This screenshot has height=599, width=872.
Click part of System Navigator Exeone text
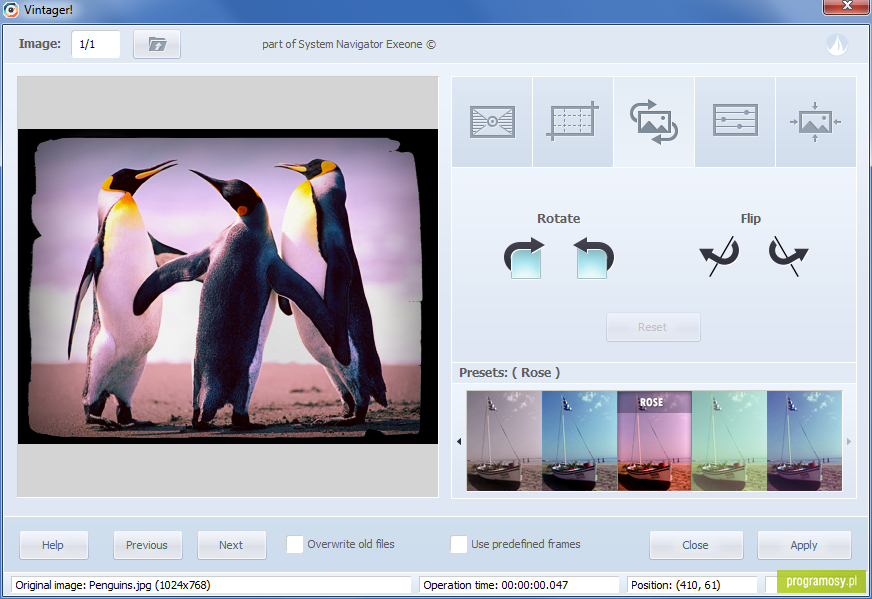pos(349,44)
